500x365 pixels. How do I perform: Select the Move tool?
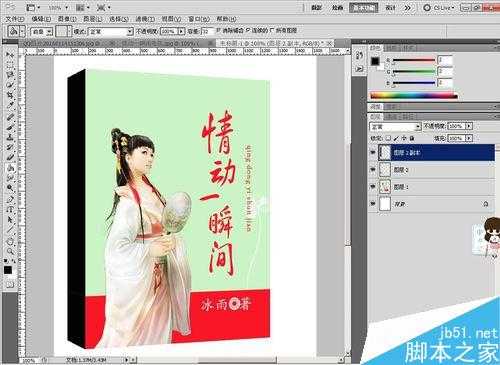pos(10,54)
